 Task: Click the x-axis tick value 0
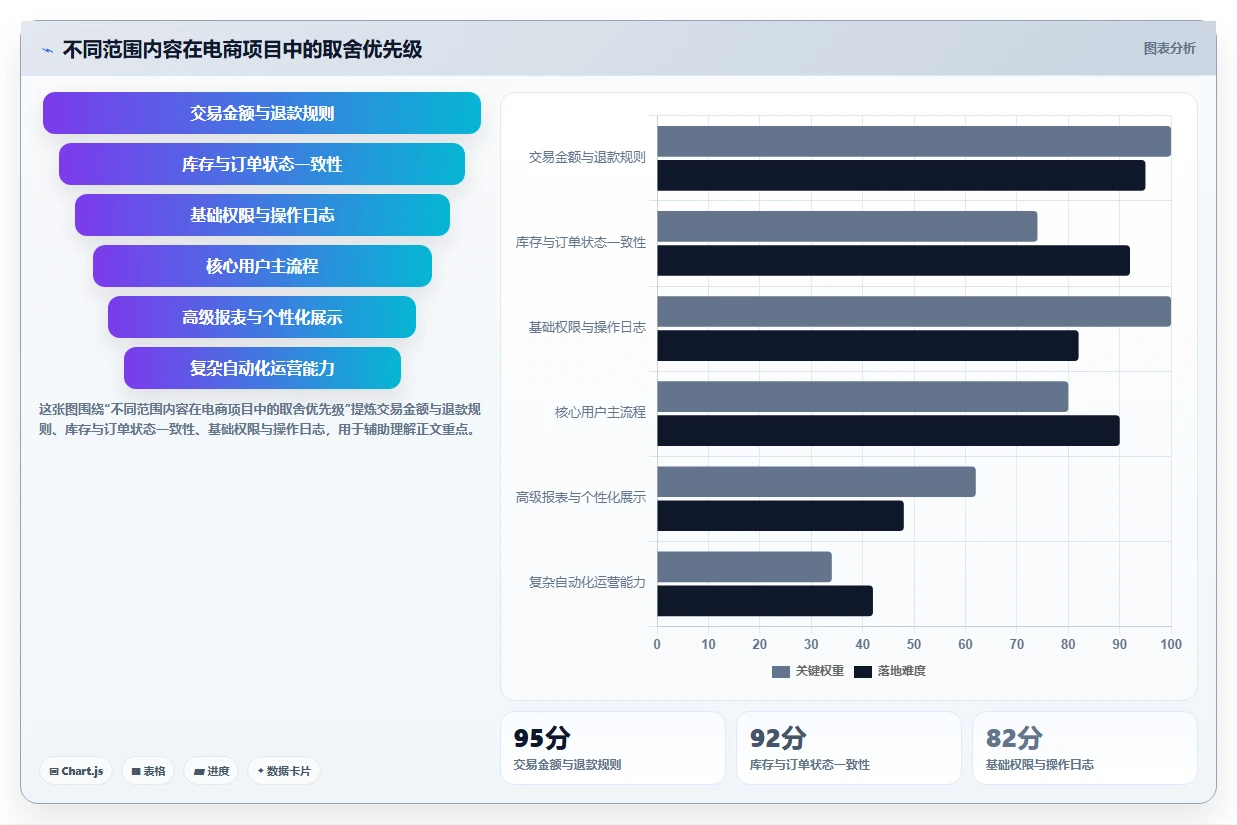(657, 644)
